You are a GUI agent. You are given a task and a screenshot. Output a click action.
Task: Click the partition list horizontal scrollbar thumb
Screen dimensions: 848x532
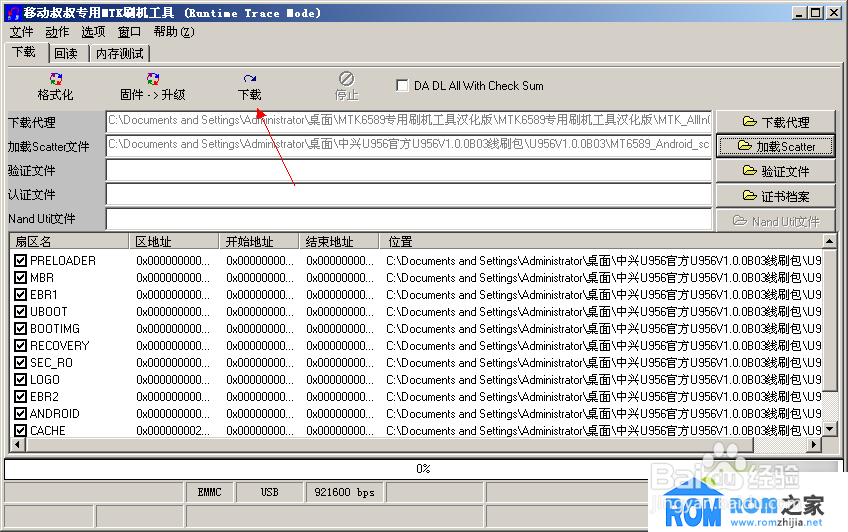[x=389, y=444]
